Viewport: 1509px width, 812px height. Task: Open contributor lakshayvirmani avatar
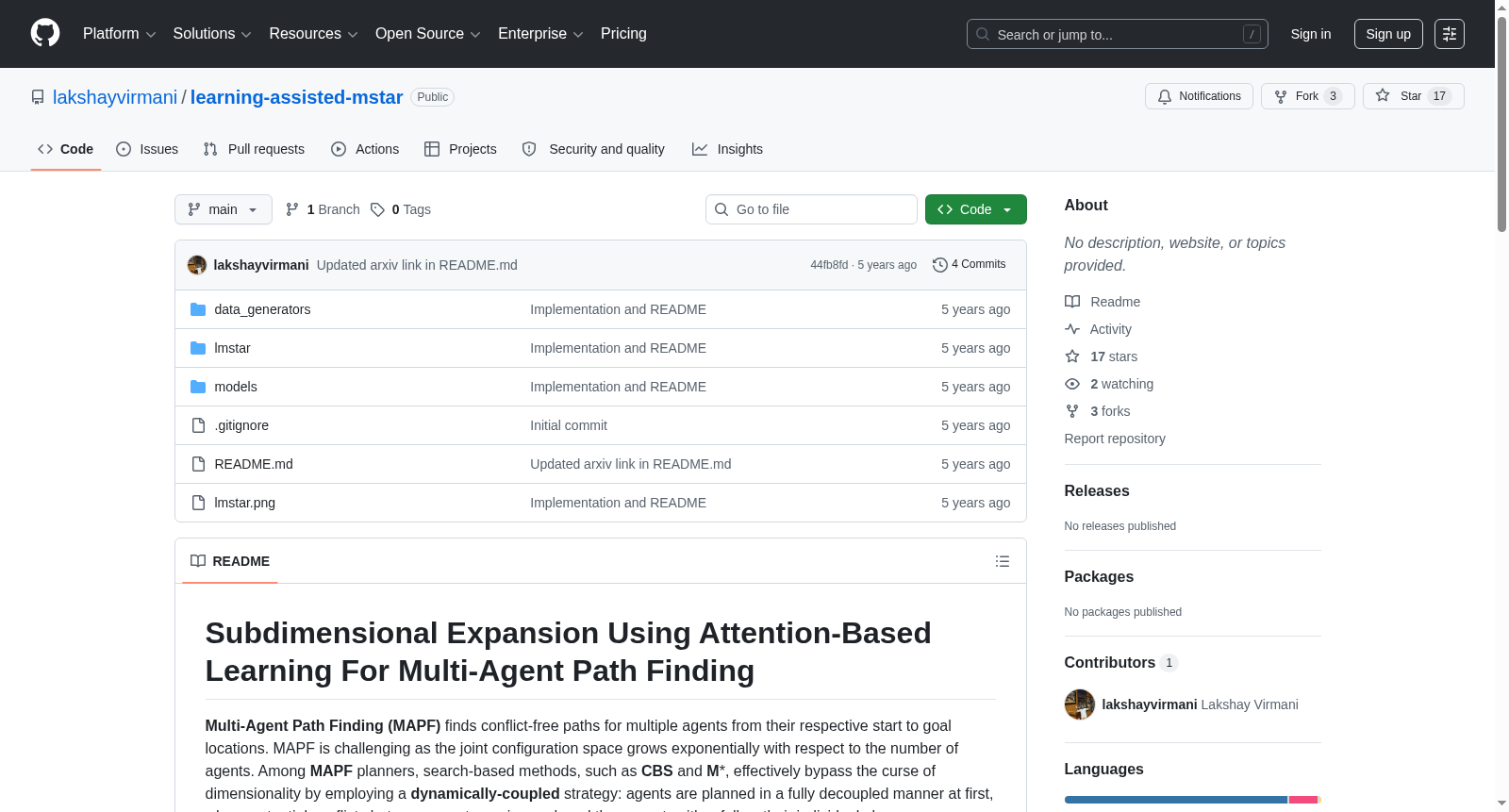1080,704
